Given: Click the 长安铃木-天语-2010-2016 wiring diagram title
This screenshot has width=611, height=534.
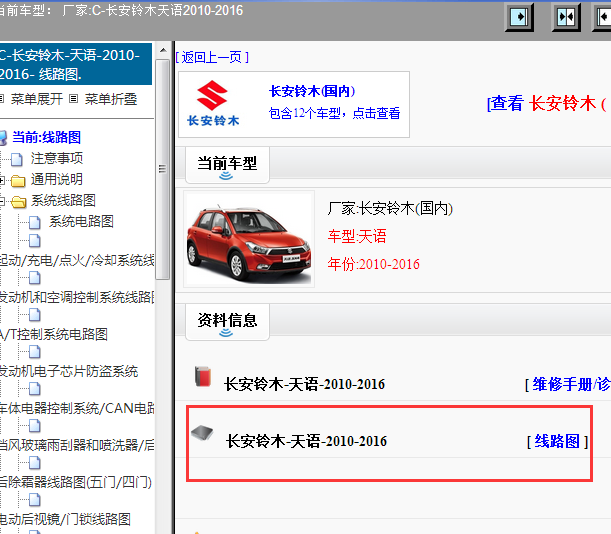Looking at the screenshot, I should click(307, 442).
